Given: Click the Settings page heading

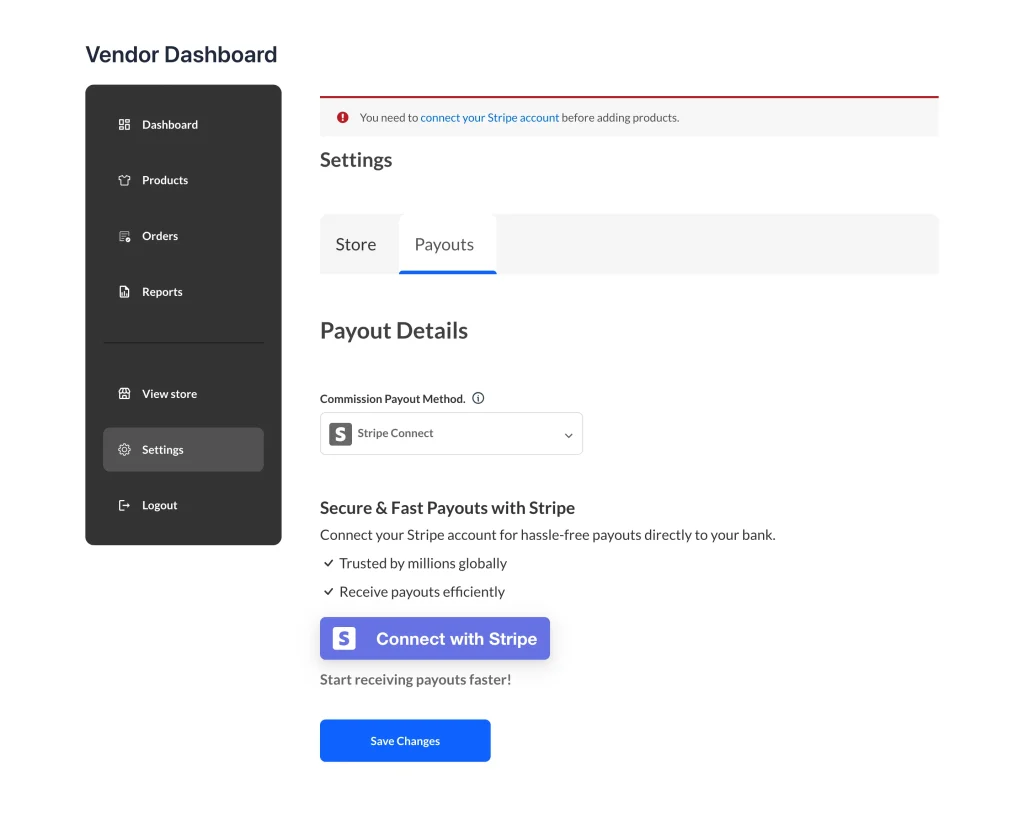Looking at the screenshot, I should coord(356,160).
